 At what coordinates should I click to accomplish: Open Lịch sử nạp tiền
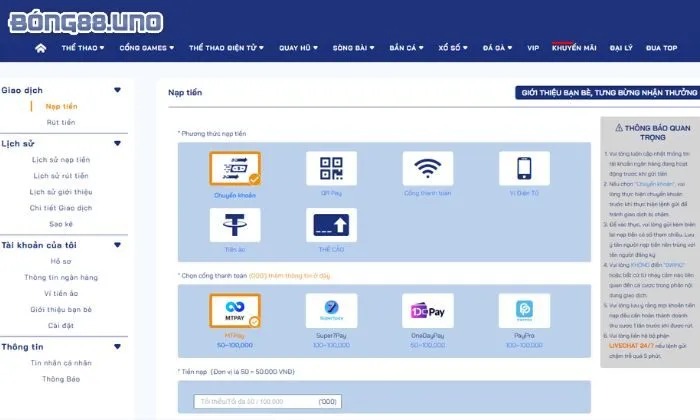[61, 160]
